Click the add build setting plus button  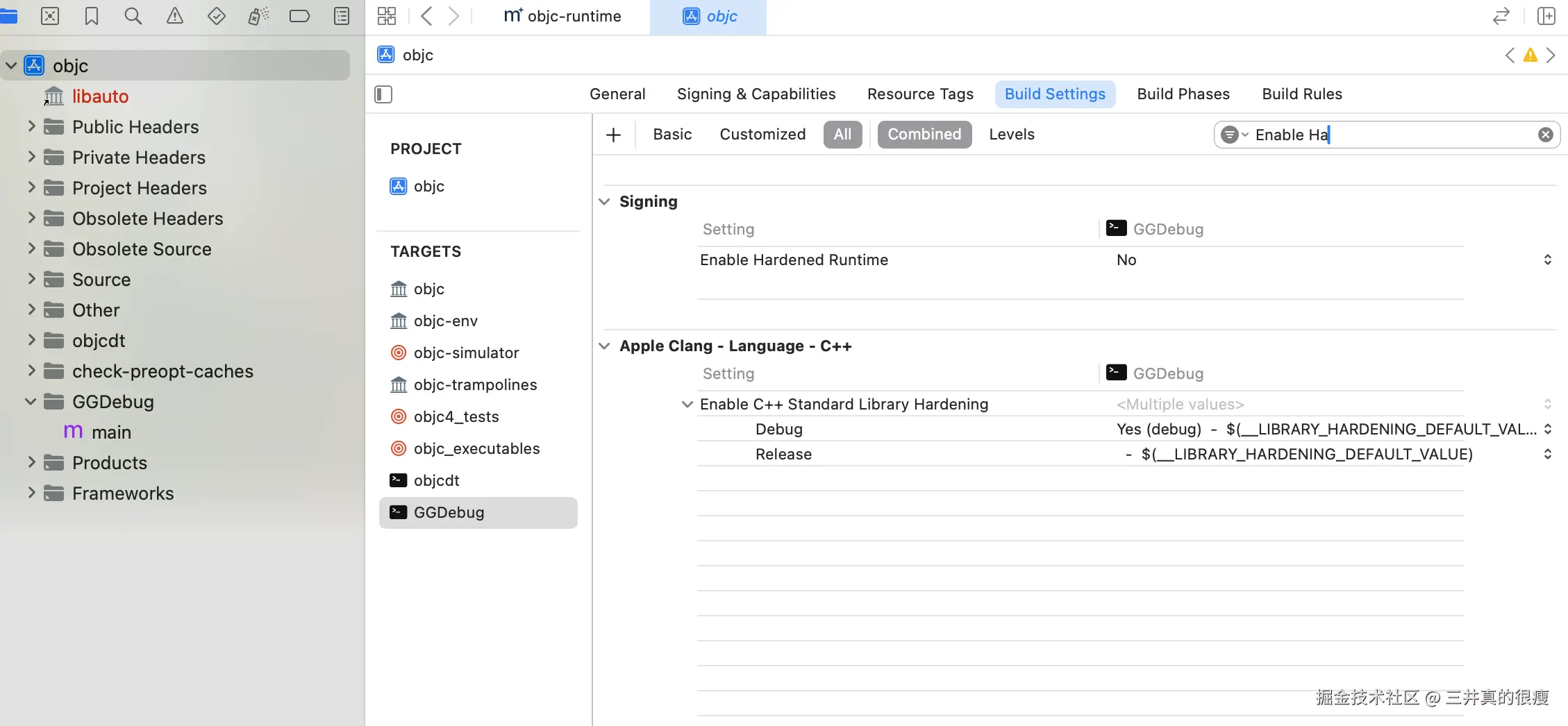point(613,135)
